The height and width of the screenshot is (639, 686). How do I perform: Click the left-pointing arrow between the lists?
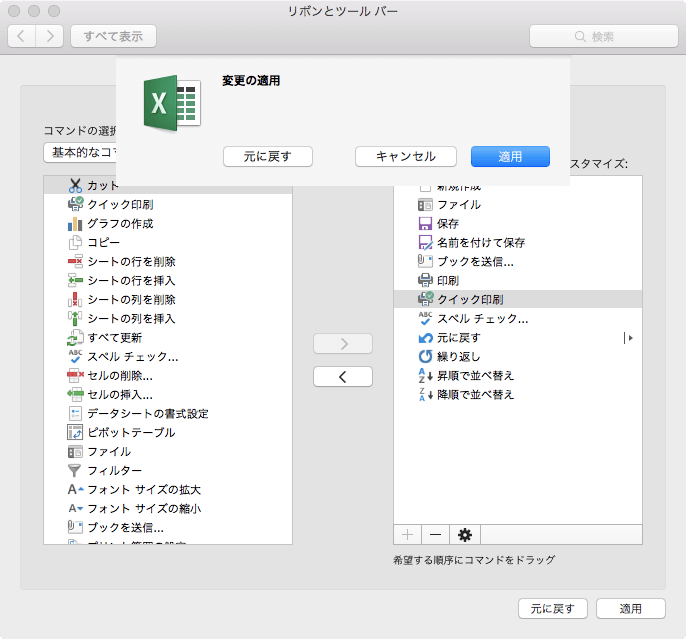pyautogui.click(x=343, y=377)
